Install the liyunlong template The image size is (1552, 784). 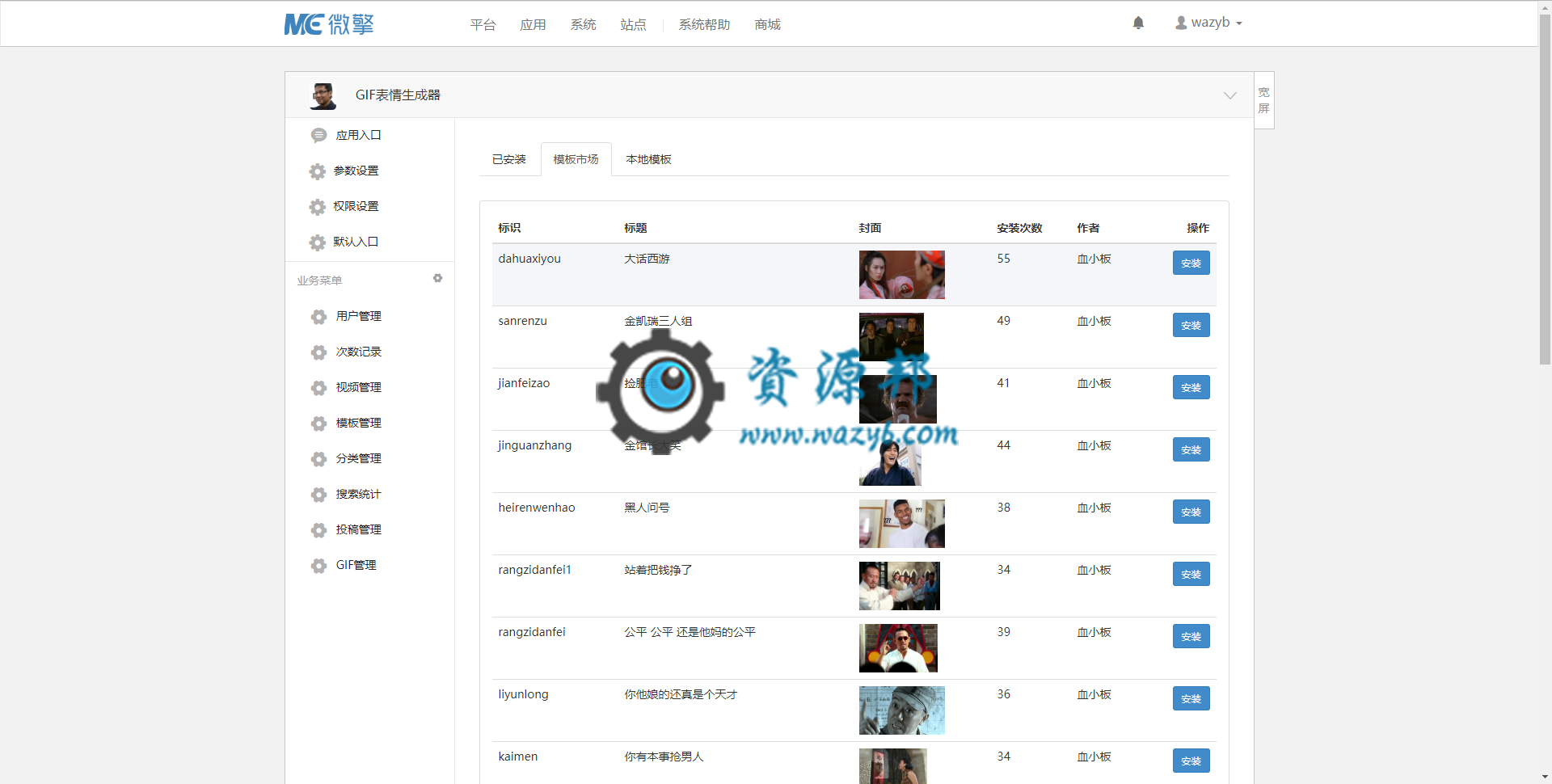[1191, 698]
